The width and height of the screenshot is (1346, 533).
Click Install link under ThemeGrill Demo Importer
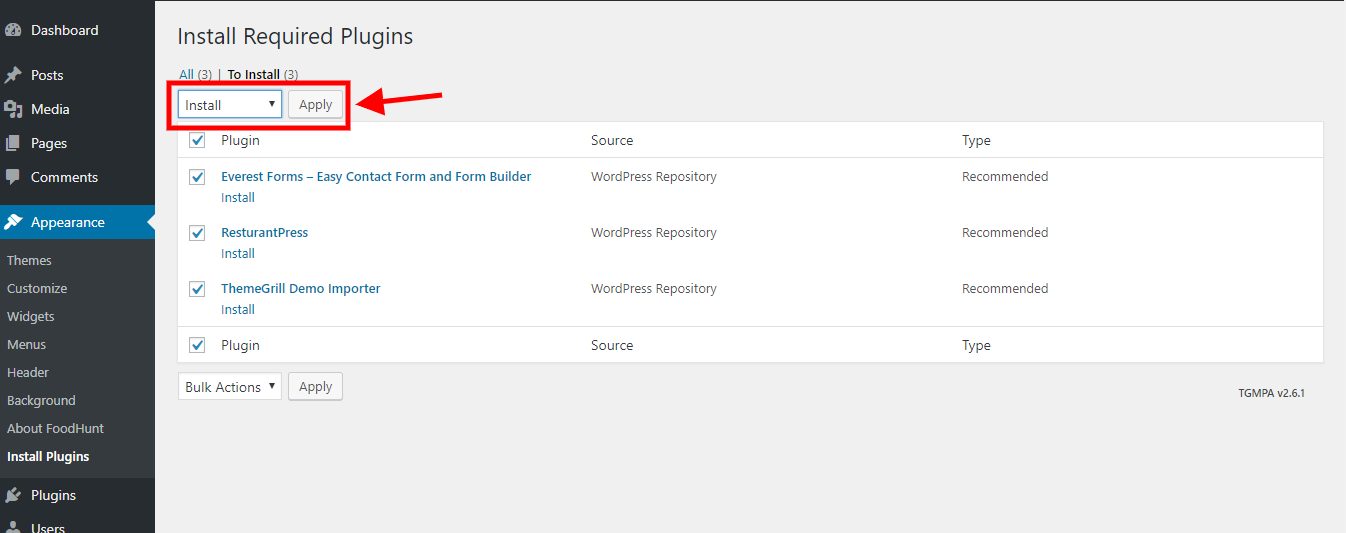click(238, 310)
